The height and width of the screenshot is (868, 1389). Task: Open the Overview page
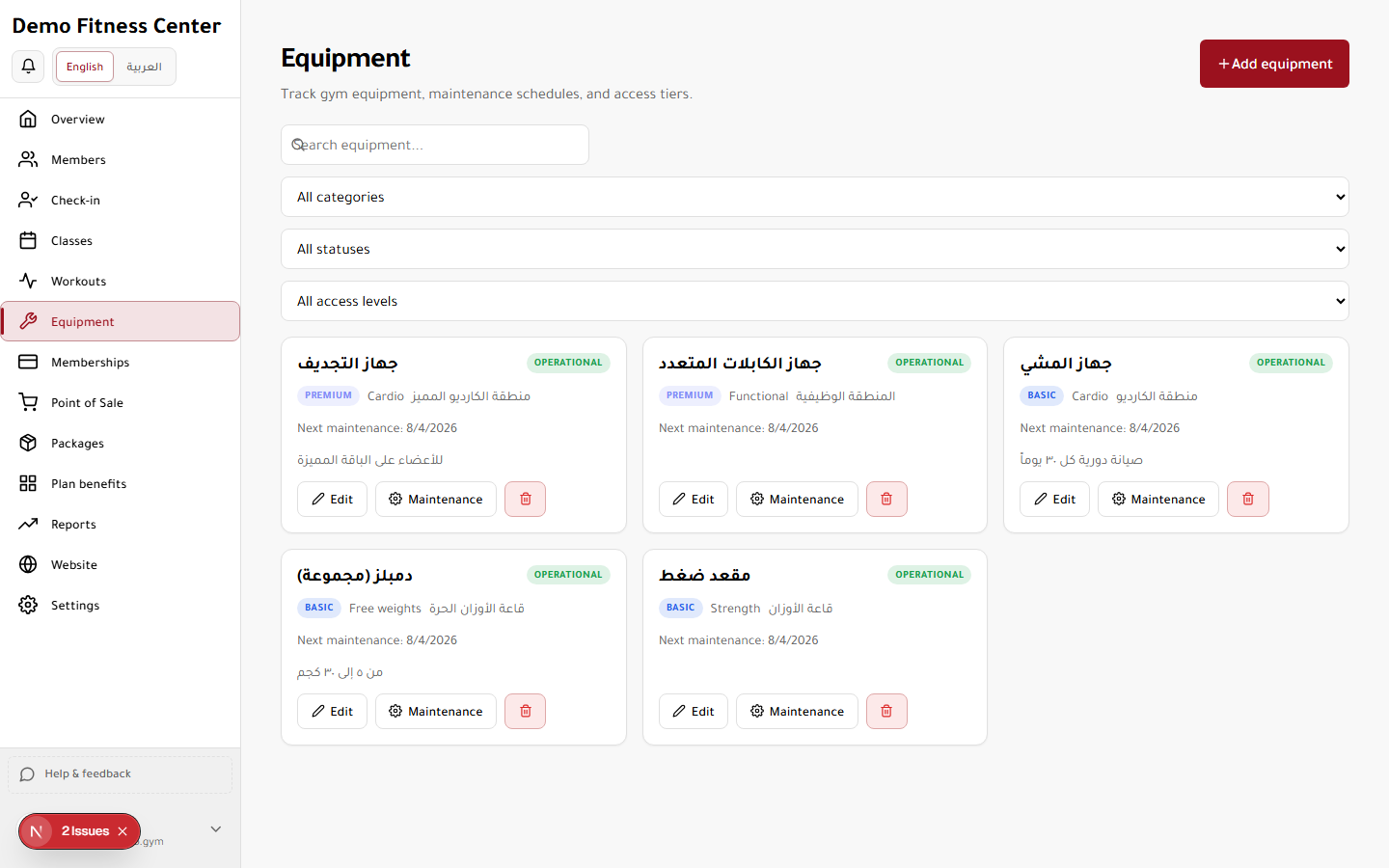pyautogui.click(x=121, y=120)
